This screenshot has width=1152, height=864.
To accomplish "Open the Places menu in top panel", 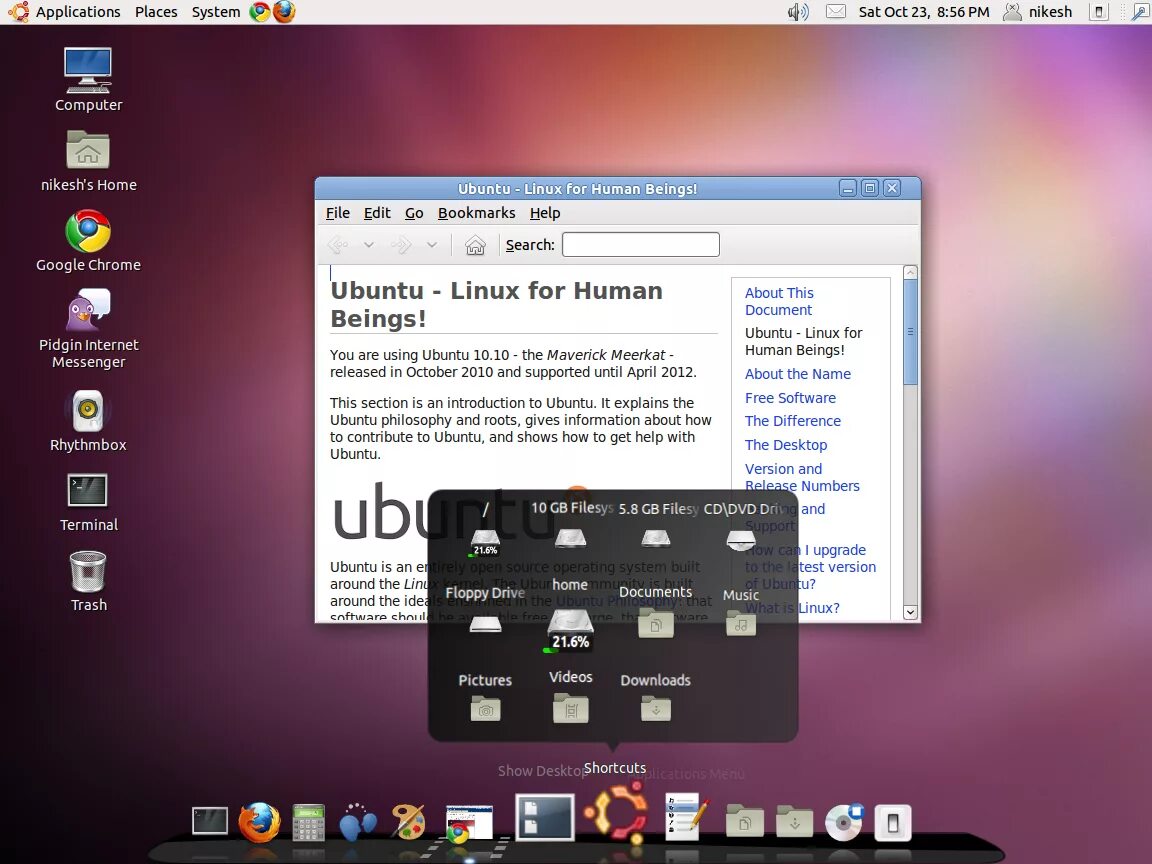I will click(x=156, y=12).
